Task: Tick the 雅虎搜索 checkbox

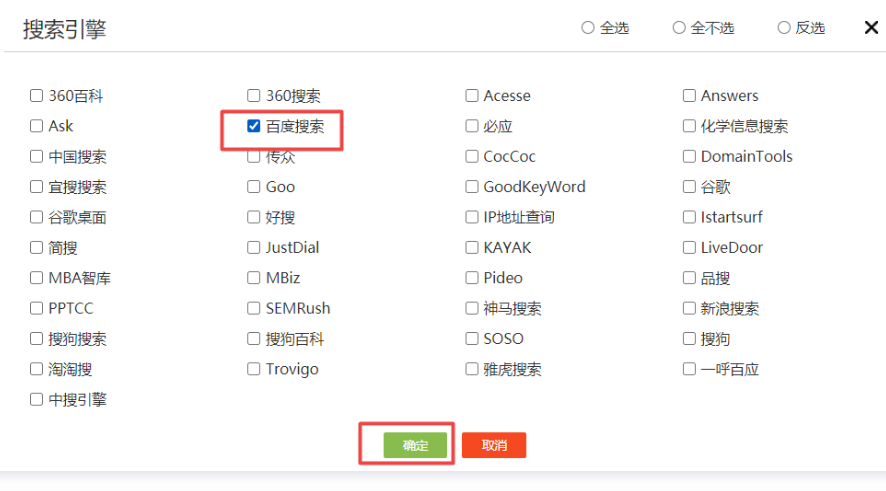Action: (472, 369)
